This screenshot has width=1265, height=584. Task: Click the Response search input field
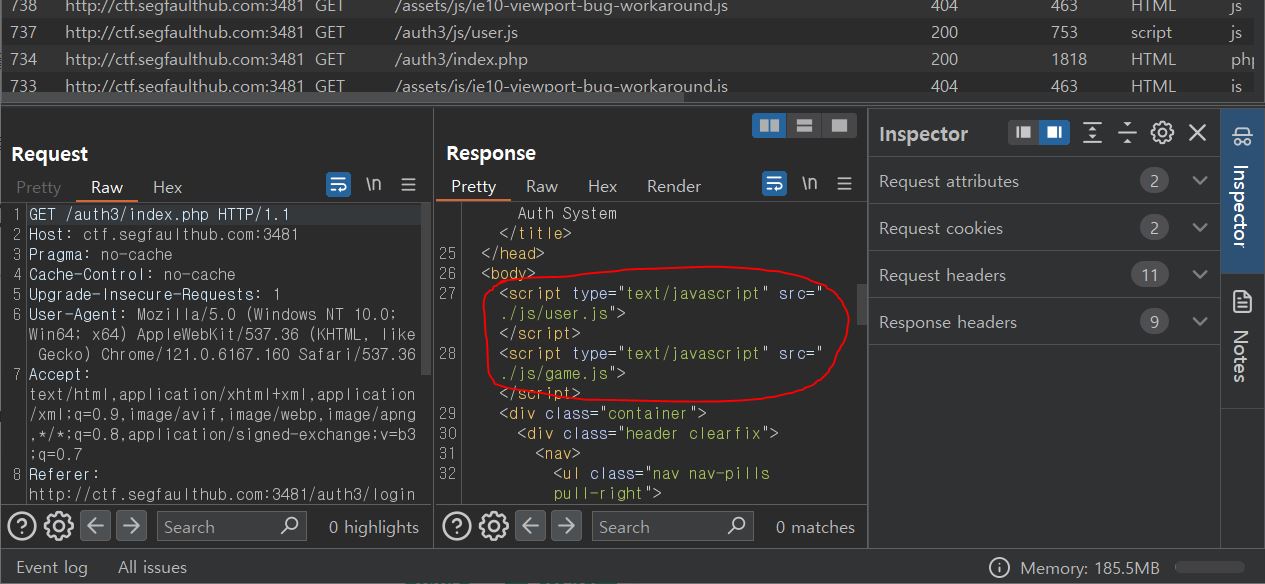click(x=670, y=526)
